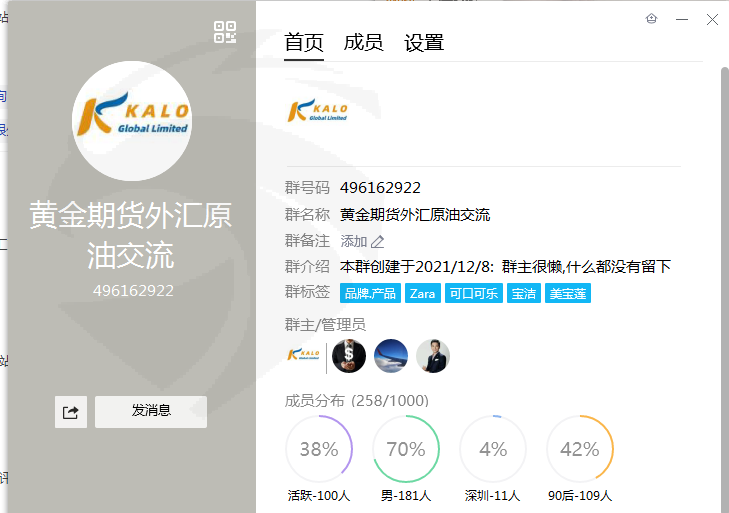Click the share group icon button
Screen dimensions: 729x513
(71, 412)
